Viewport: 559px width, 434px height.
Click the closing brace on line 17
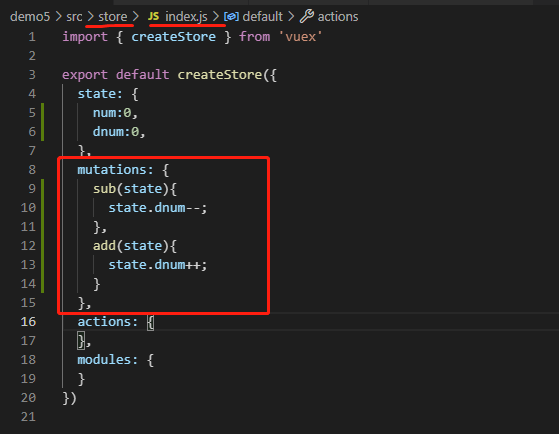[x=81, y=341]
